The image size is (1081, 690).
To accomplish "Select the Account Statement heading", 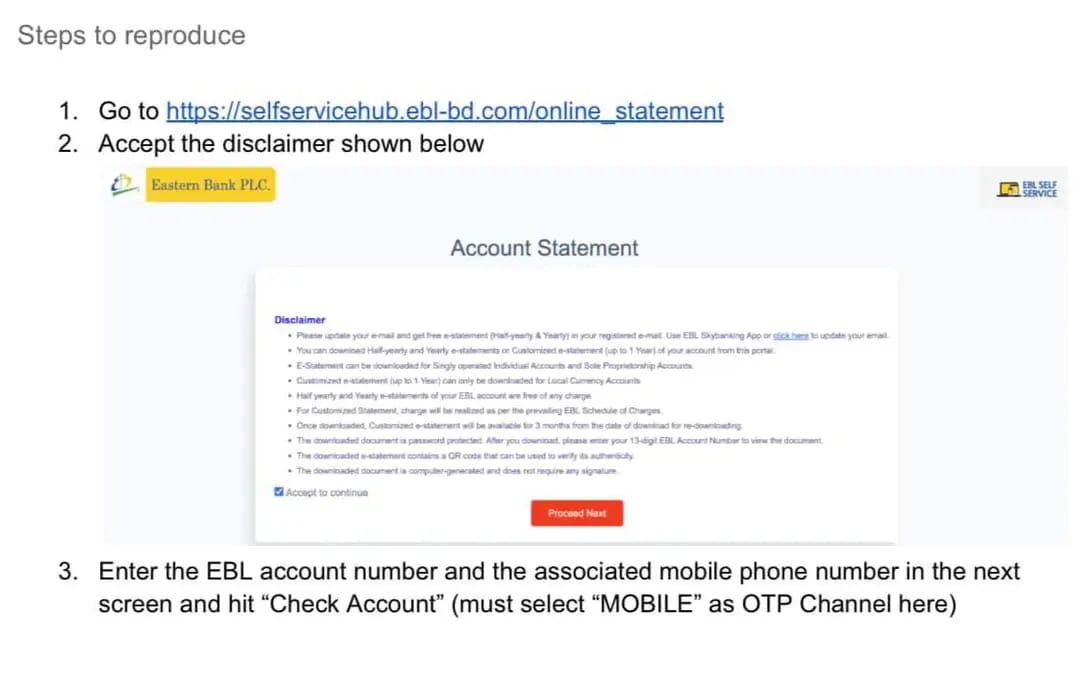I will (x=545, y=248).
